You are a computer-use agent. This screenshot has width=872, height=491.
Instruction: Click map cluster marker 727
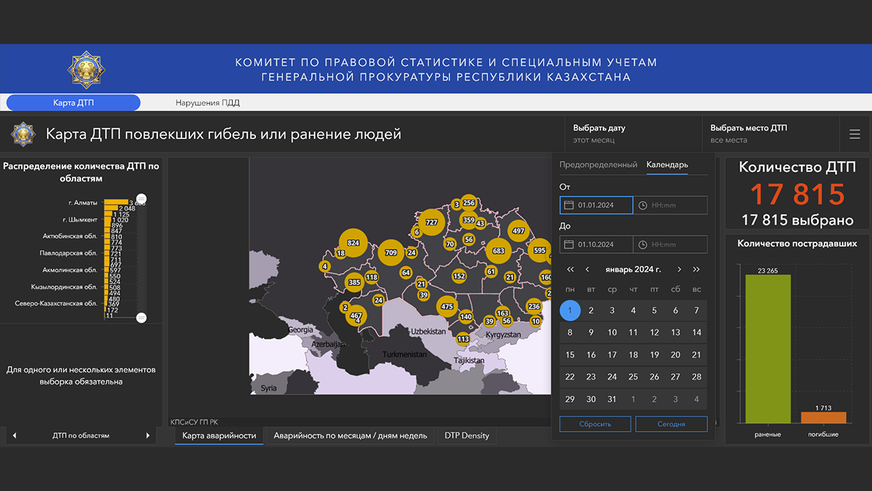[432, 222]
